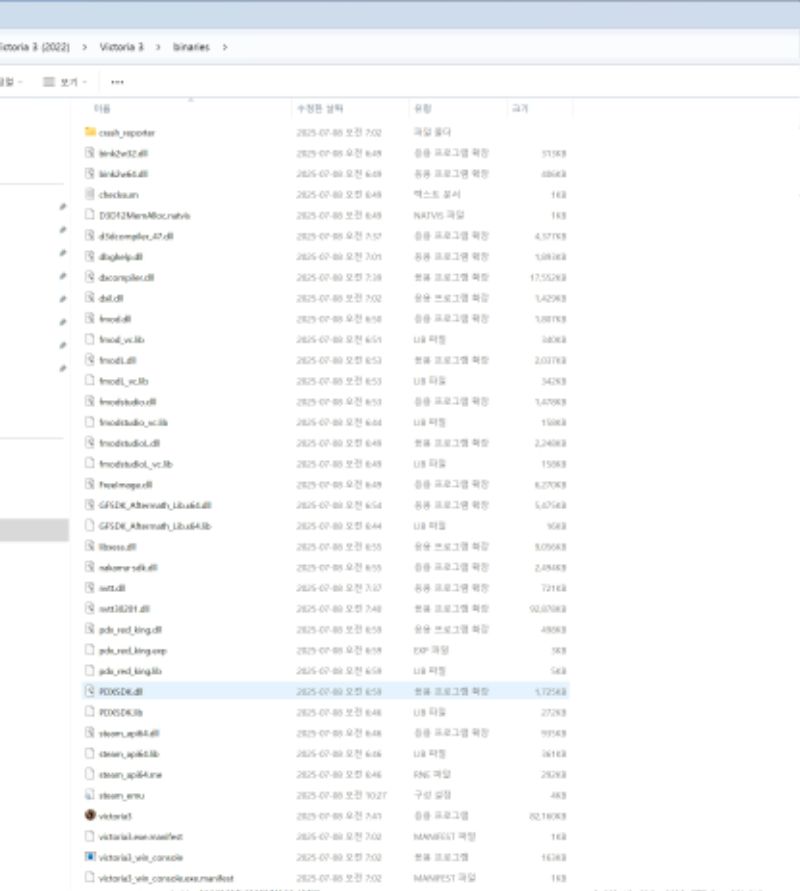This screenshot has width=800, height=891.
Task: Open the crash_reporter folder icon
Action: pos(90,132)
